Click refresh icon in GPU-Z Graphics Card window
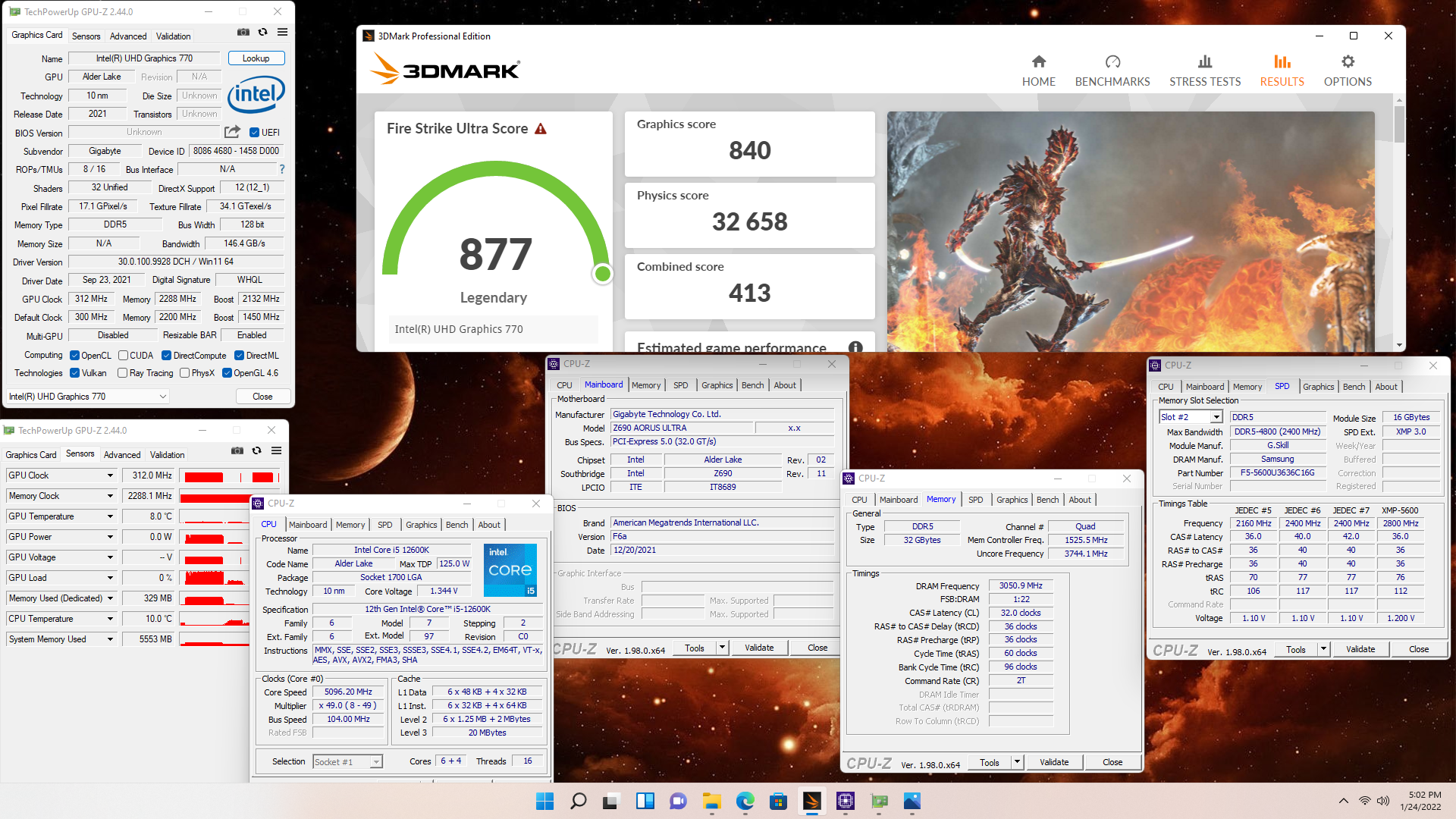This screenshot has width=1456, height=819. point(262,33)
